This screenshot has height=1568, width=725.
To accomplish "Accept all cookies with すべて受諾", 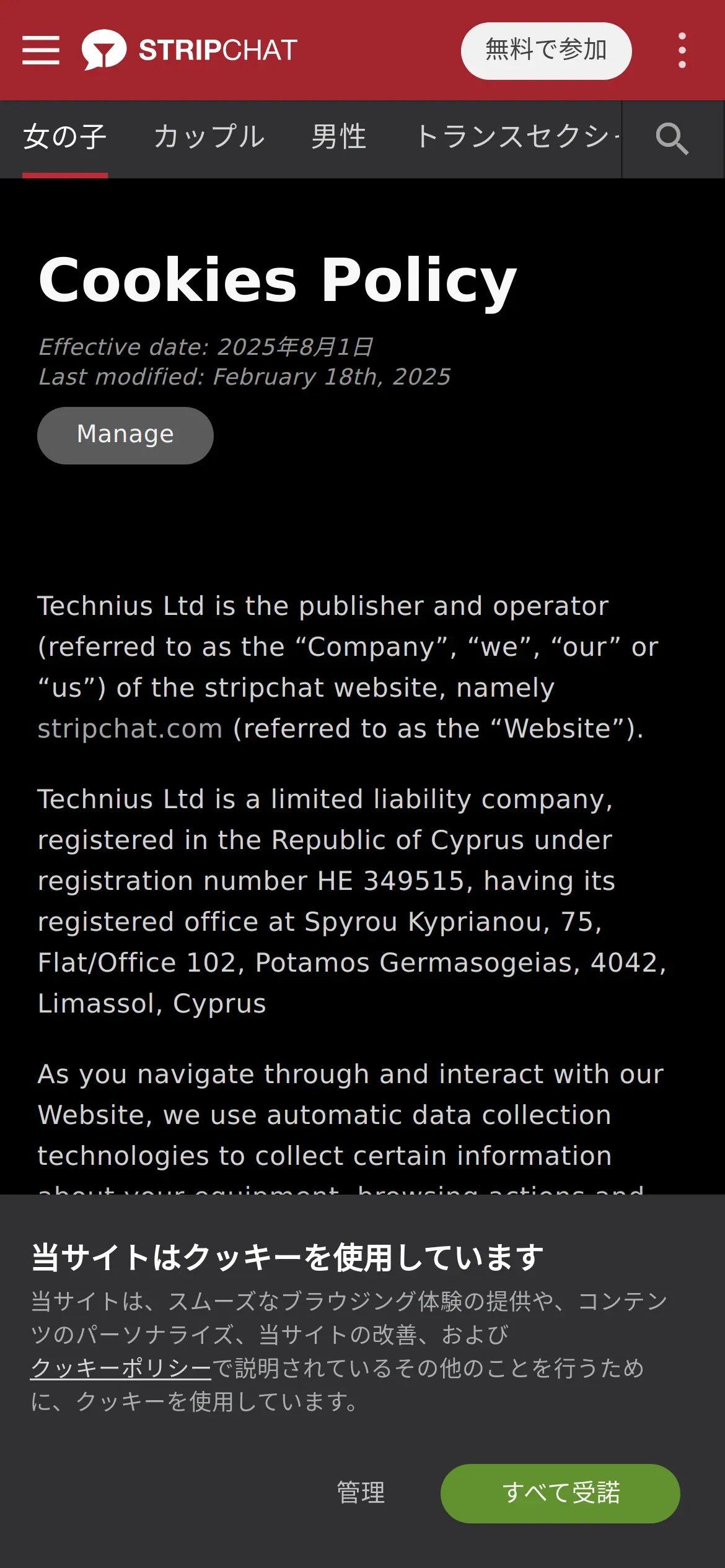I will (560, 1493).
